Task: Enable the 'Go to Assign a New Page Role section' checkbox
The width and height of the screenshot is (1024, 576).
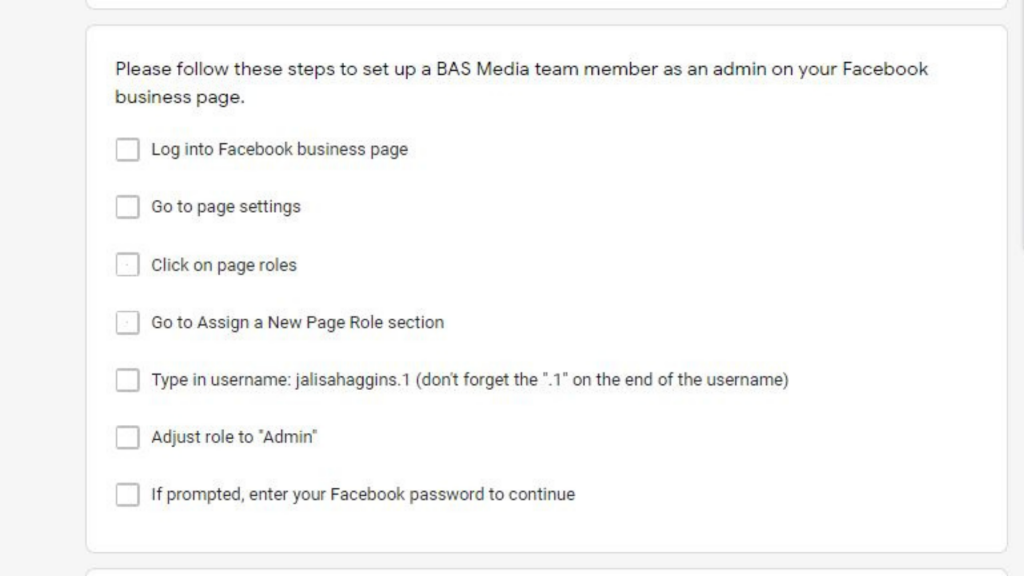Action: tap(127, 323)
